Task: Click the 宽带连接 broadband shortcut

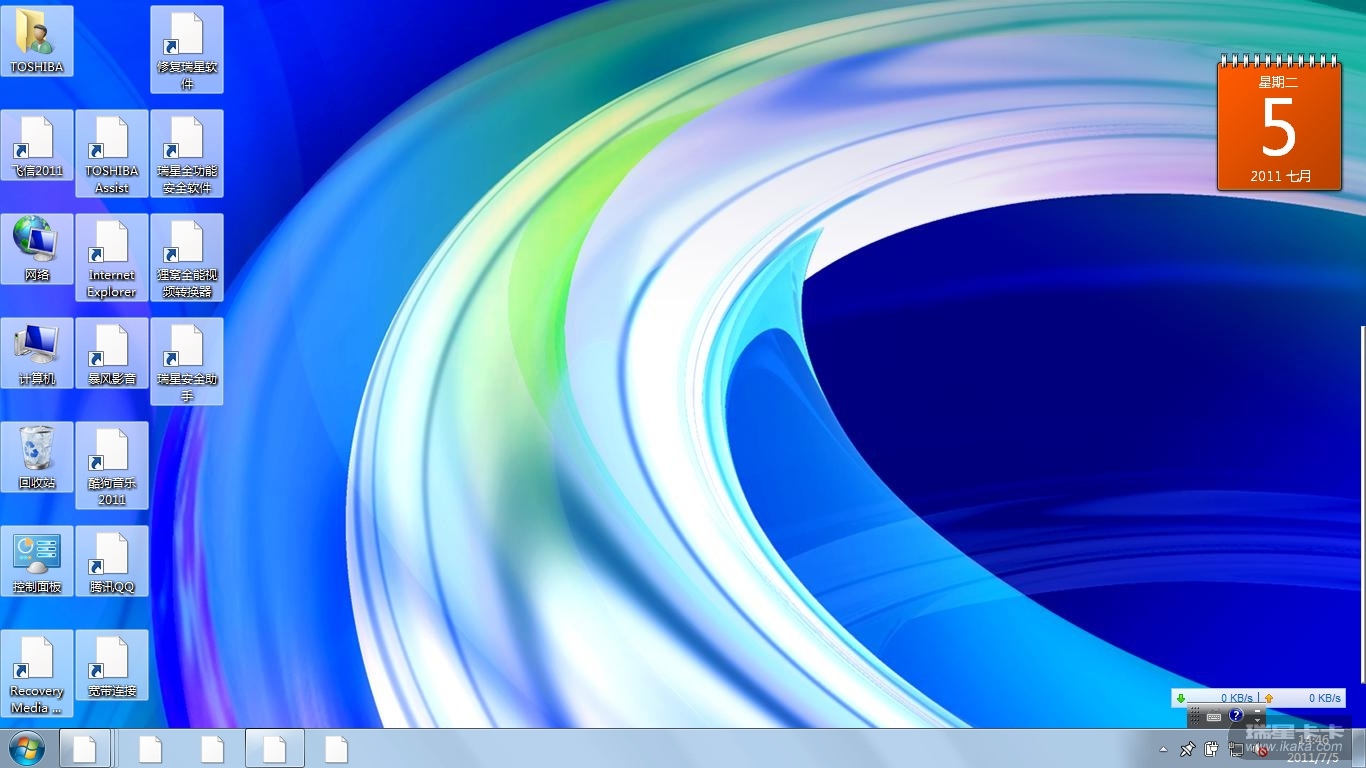Action: [111, 665]
